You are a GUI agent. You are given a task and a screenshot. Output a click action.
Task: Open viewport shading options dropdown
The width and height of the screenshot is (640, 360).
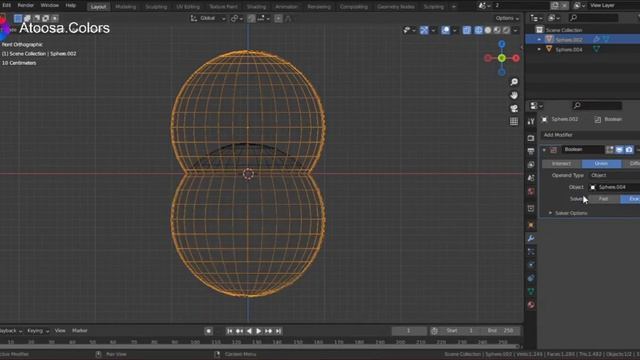tap(516, 30)
